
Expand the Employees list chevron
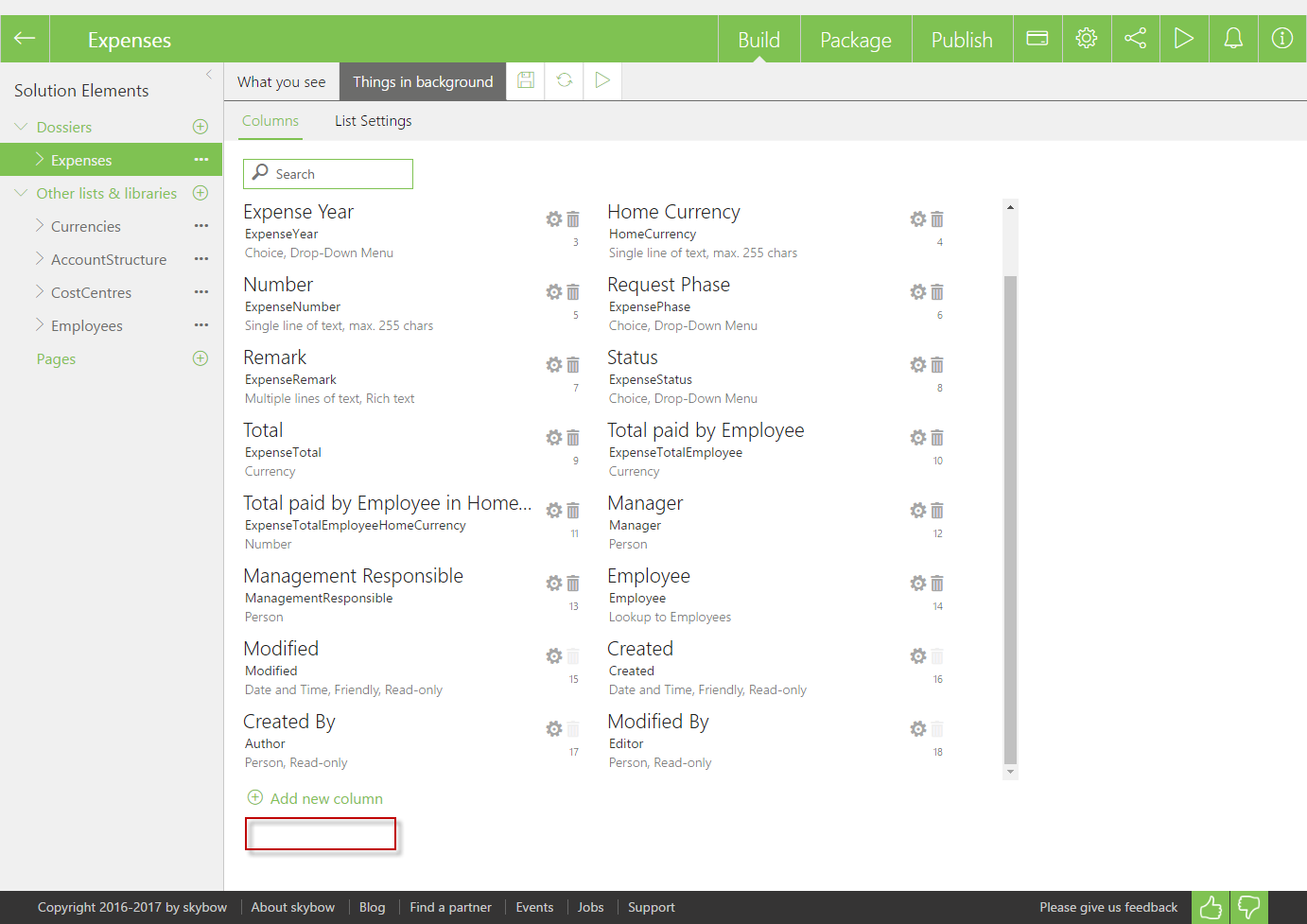pos(40,325)
